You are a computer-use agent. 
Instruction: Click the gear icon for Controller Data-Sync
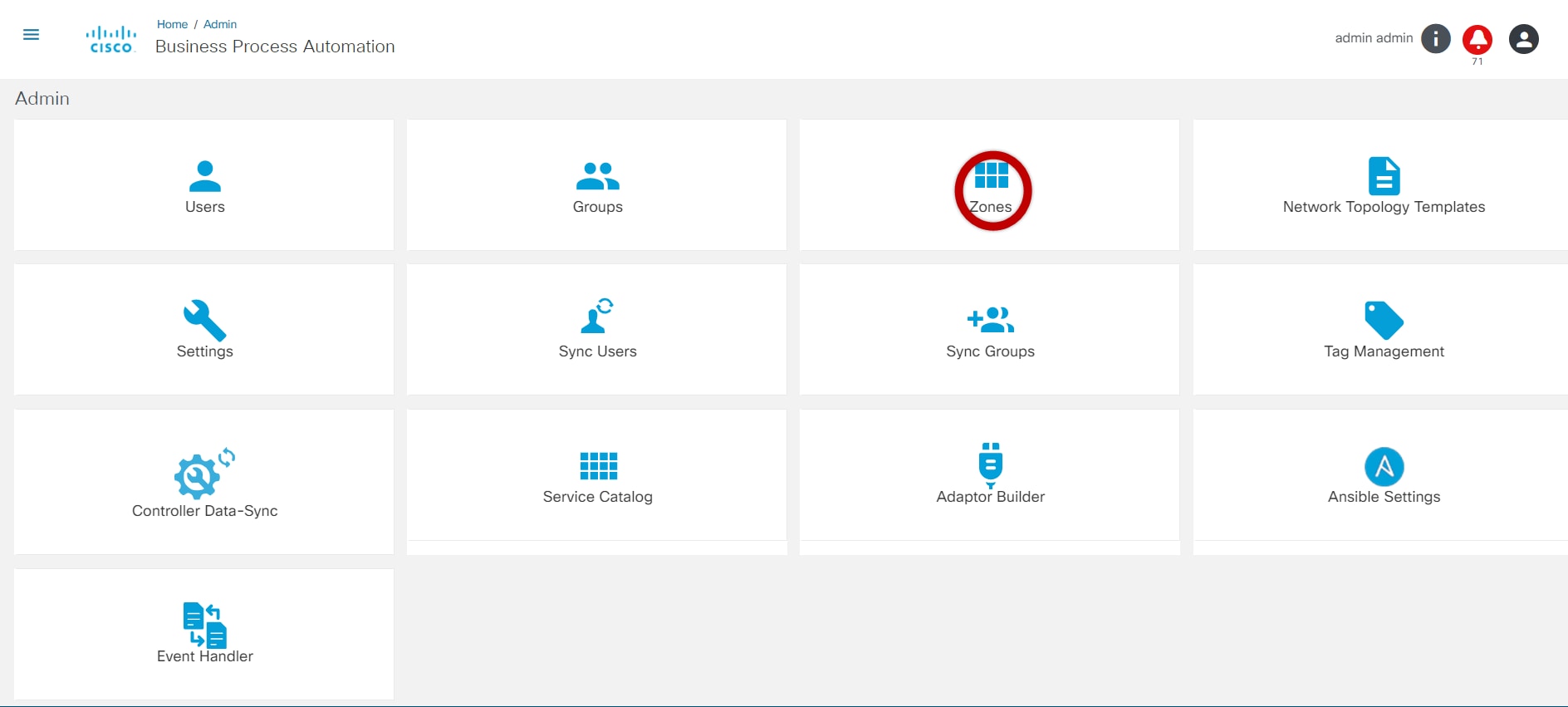click(x=204, y=474)
